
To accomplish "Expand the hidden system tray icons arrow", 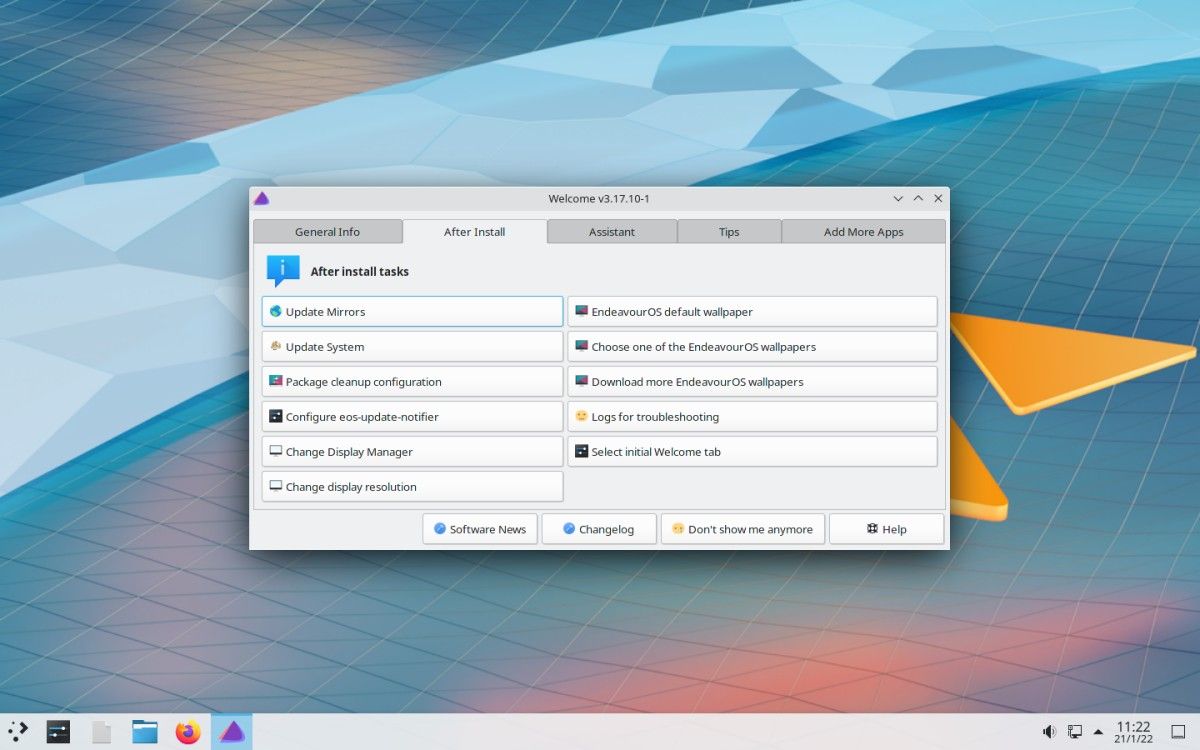I will (1097, 731).
